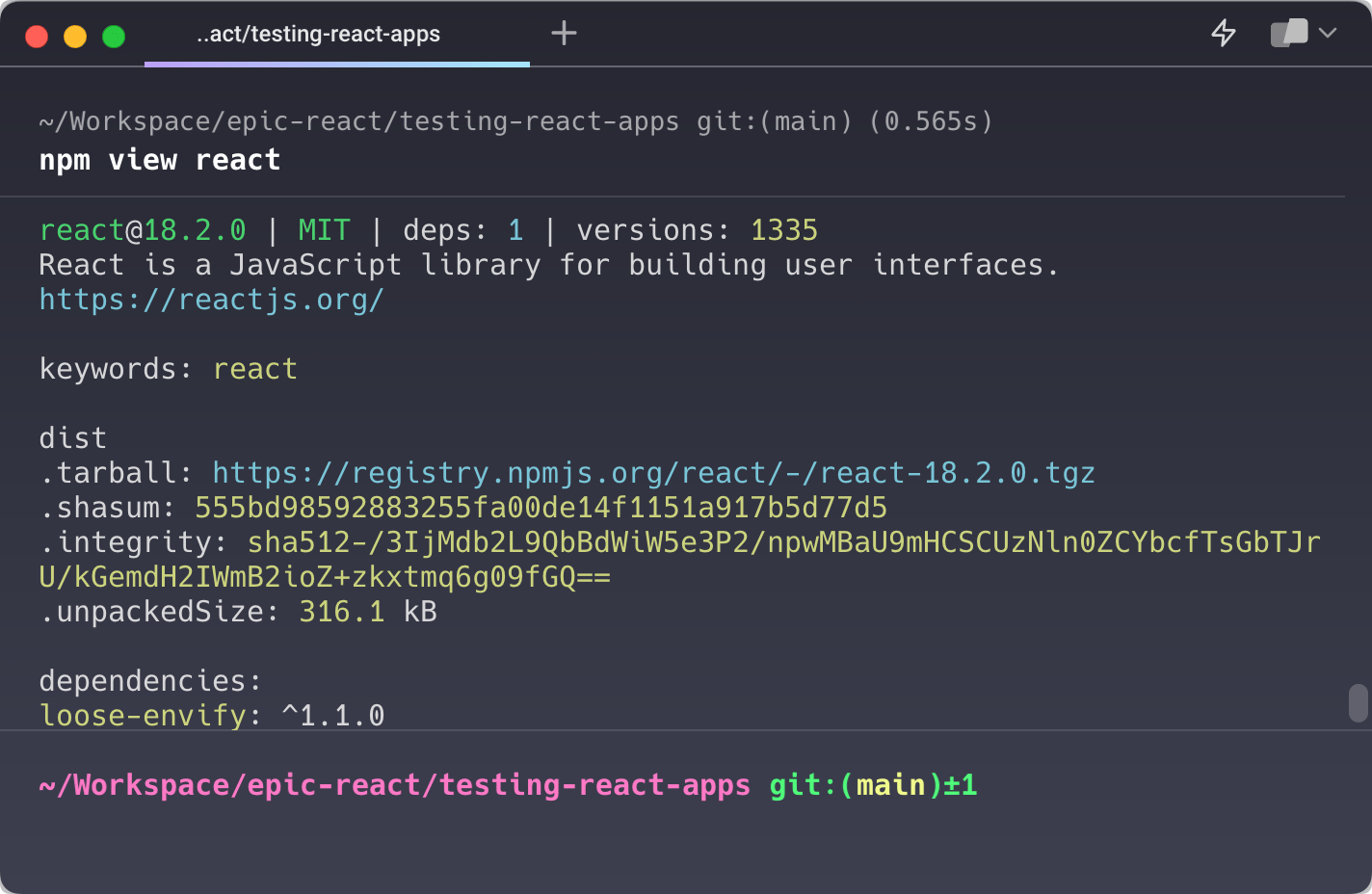
Task: Click the overlapping panes icon in title bar
Action: (1289, 33)
